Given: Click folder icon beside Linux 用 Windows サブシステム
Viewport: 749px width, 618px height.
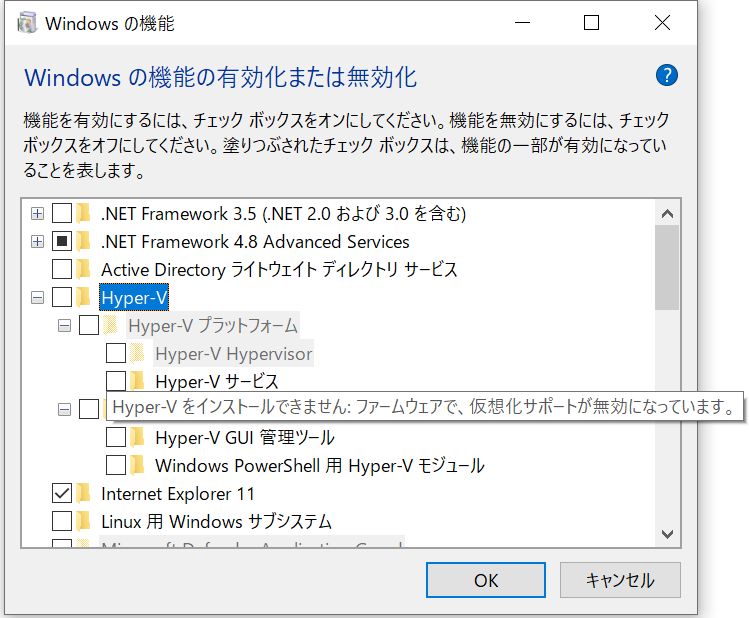Looking at the screenshot, I should (84, 521).
